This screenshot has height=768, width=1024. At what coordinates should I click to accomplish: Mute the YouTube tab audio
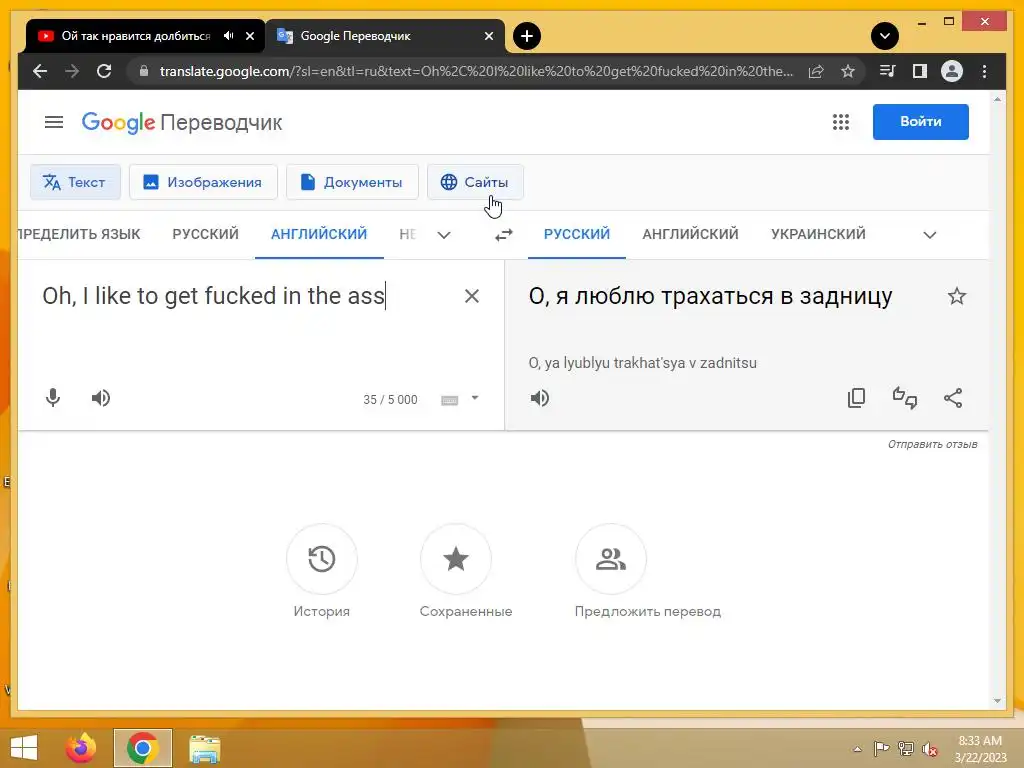228,36
